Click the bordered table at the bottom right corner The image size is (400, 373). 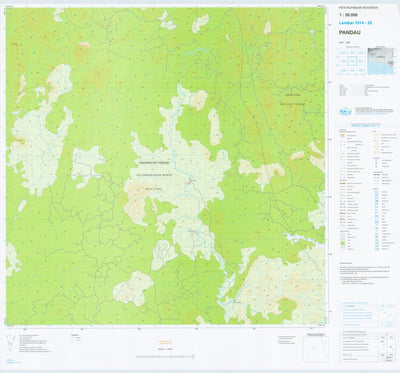coord(367,347)
